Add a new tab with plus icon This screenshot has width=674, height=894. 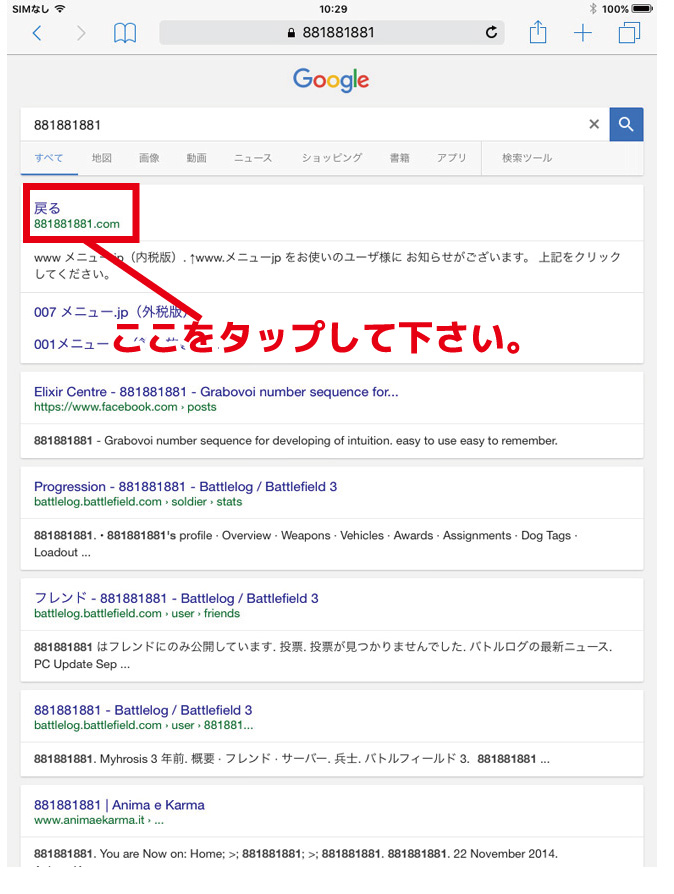[x=583, y=33]
